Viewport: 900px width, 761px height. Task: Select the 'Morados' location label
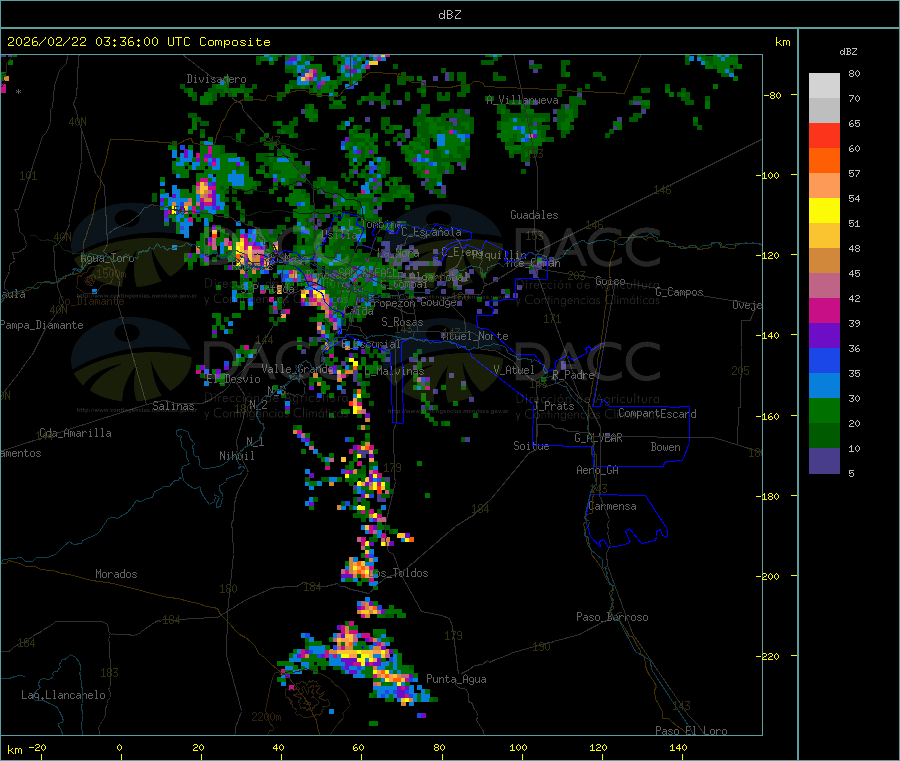[x=116, y=574]
